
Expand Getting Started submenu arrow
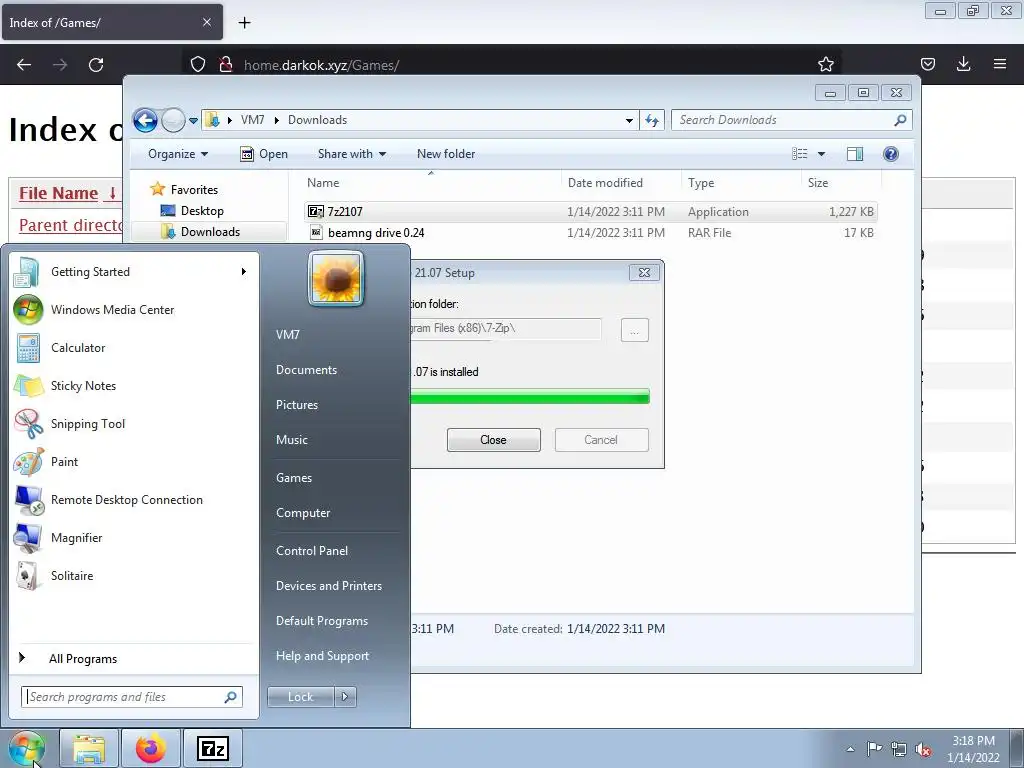tap(244, 272)
